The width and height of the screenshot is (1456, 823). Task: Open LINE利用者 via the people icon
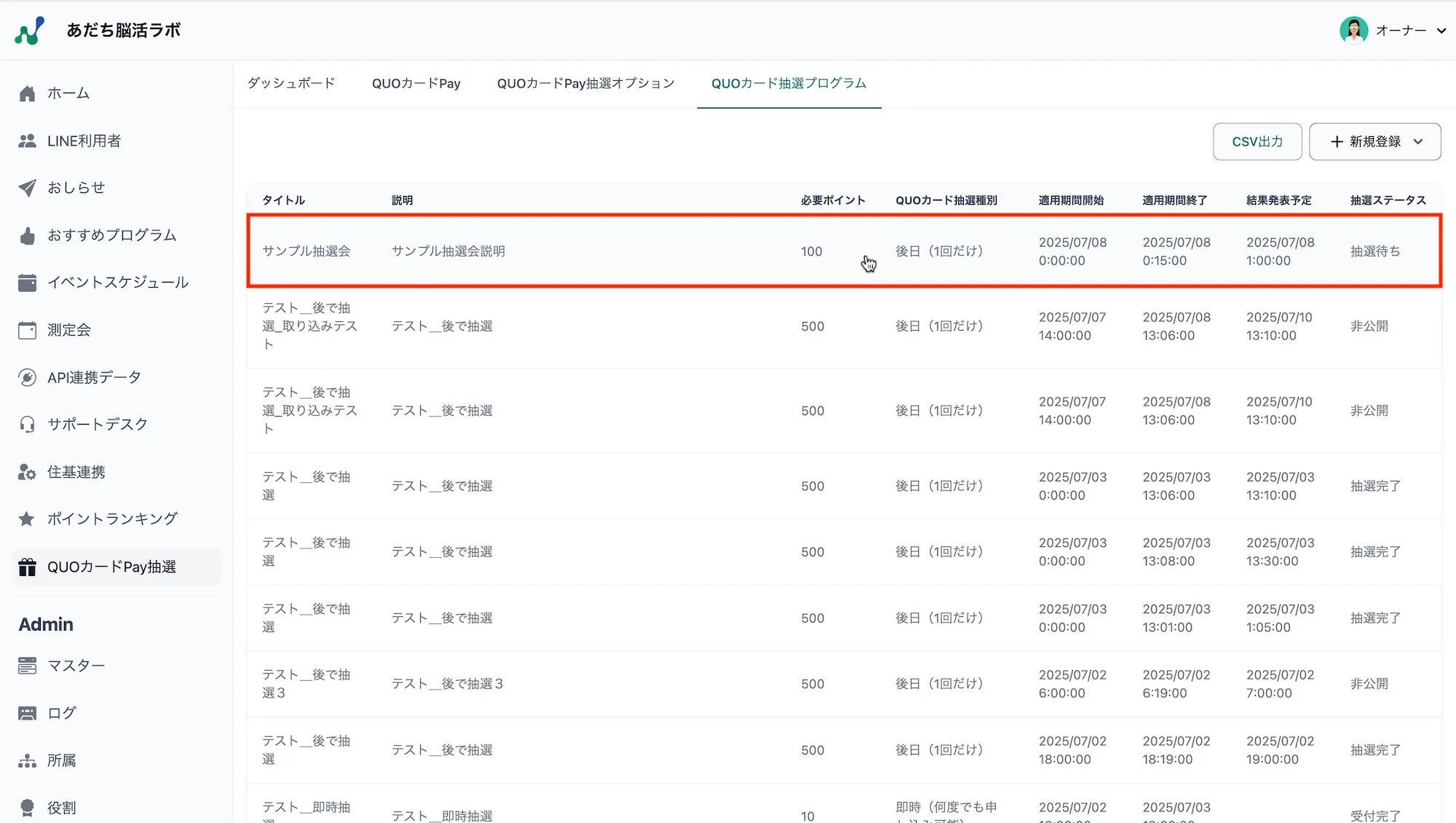click(x=27, y=140)
